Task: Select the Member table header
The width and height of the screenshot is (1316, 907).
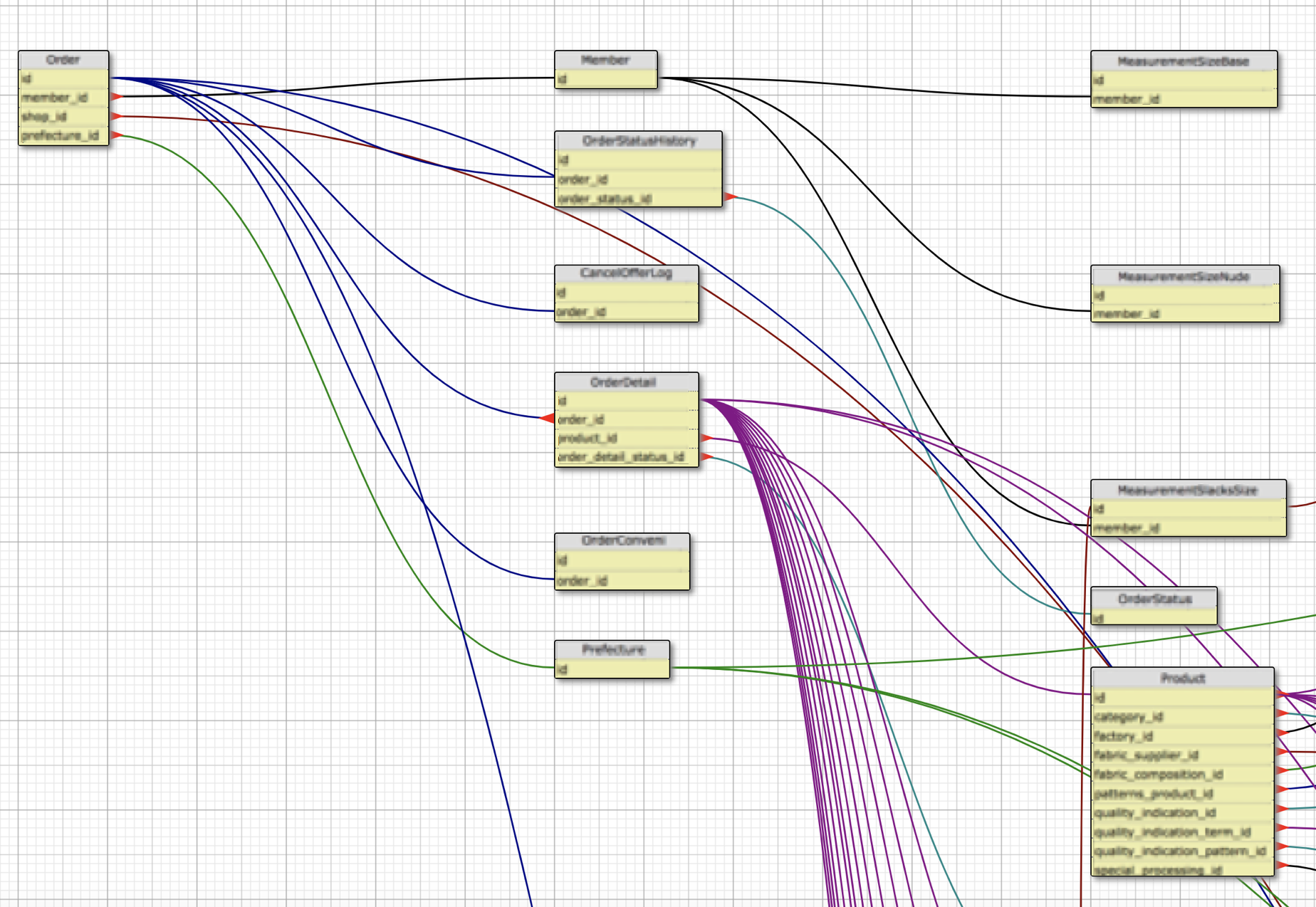Action: (605, 60)
